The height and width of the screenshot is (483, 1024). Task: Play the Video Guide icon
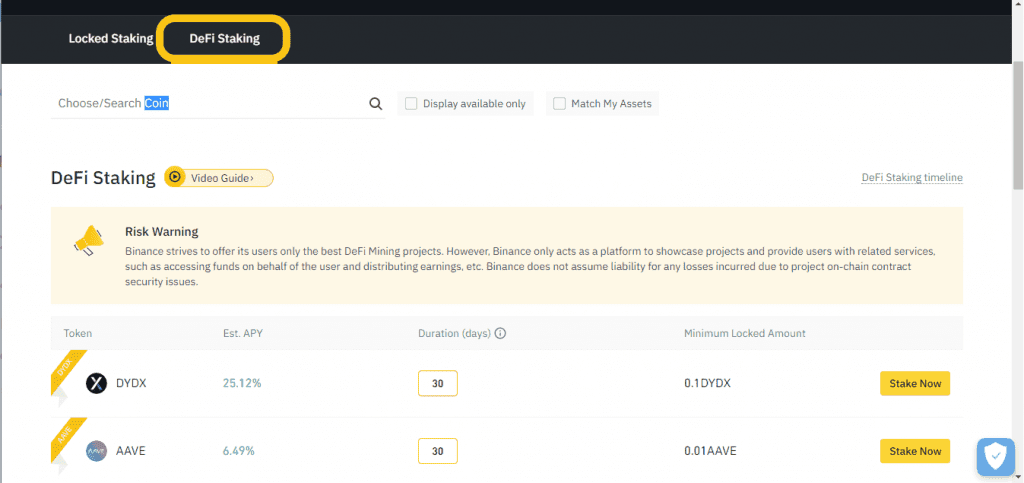coord(174,177)
